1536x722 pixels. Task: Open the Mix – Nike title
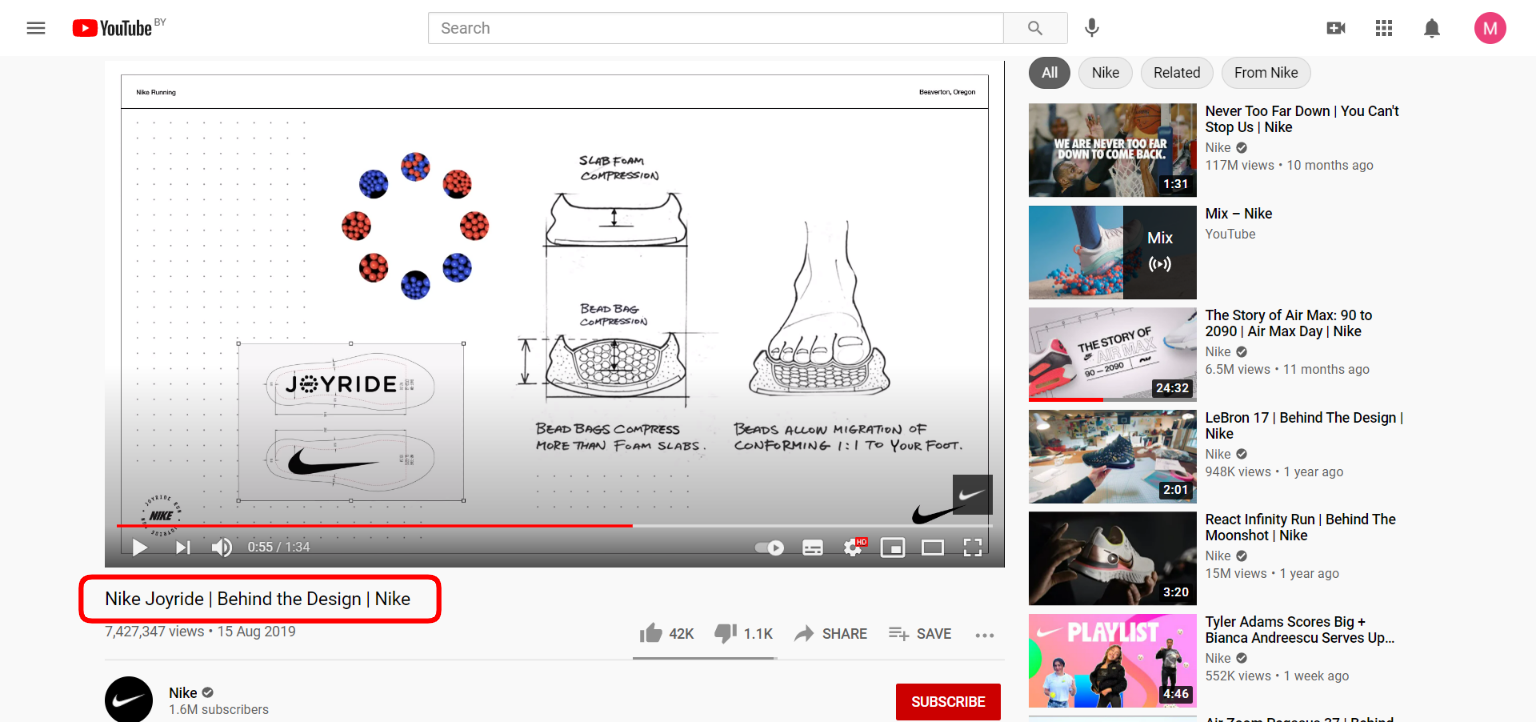point(1238,213)
